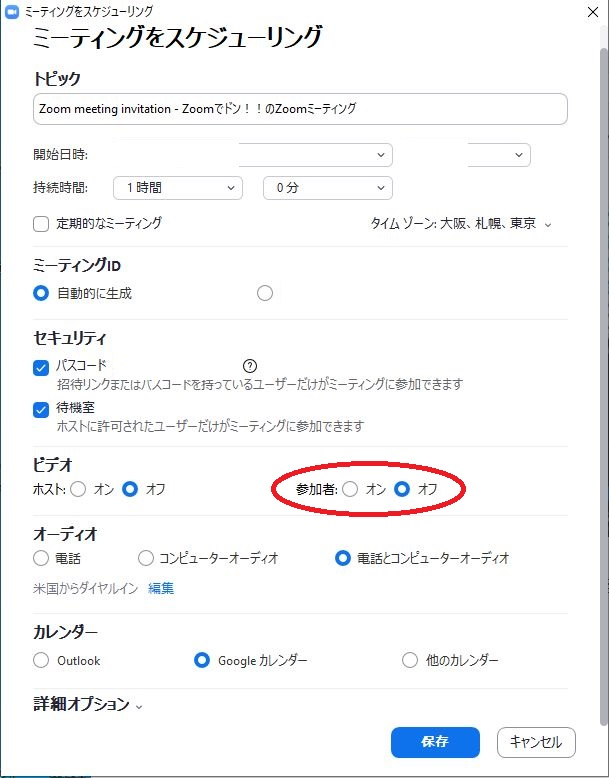Expand 詳細オプション section
Image resolution: width=609 pixels, height=778 pixels.
pos(88,705)
